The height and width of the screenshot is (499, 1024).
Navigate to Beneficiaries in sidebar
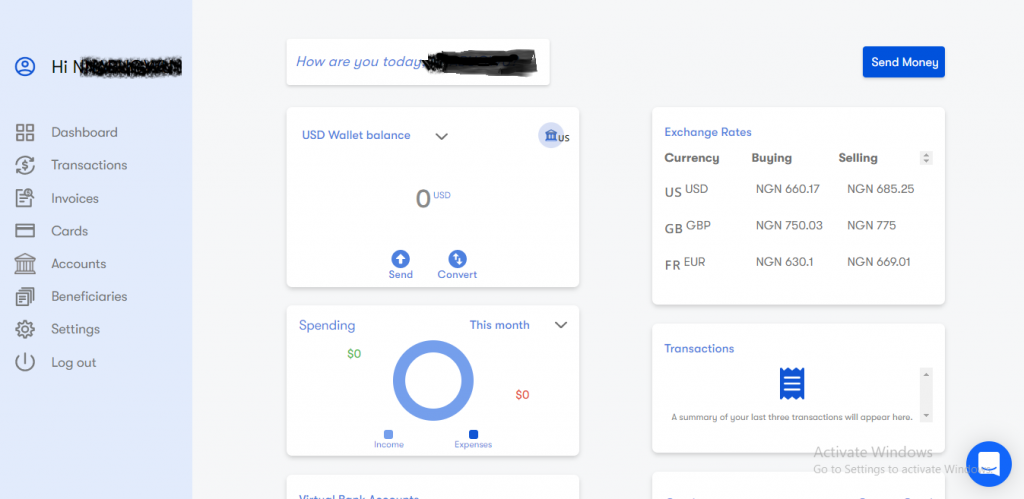click(x=89, y=297)
